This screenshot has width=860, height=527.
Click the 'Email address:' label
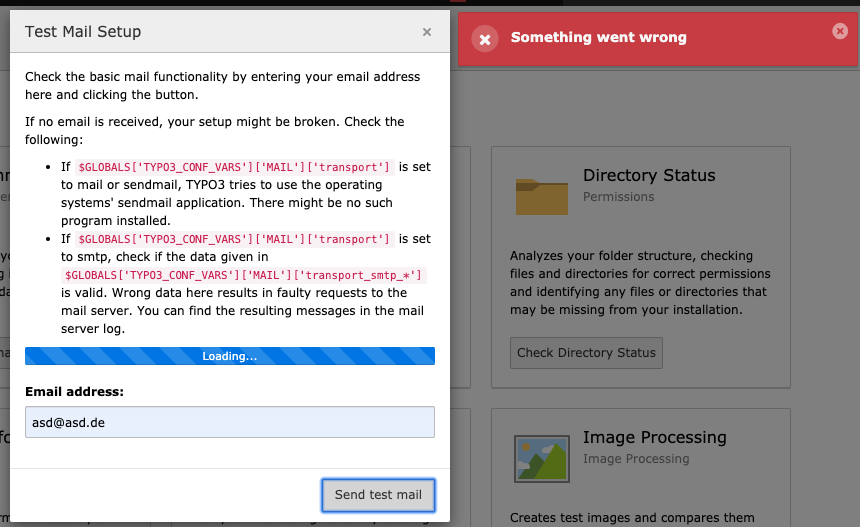tap(74, 391)
